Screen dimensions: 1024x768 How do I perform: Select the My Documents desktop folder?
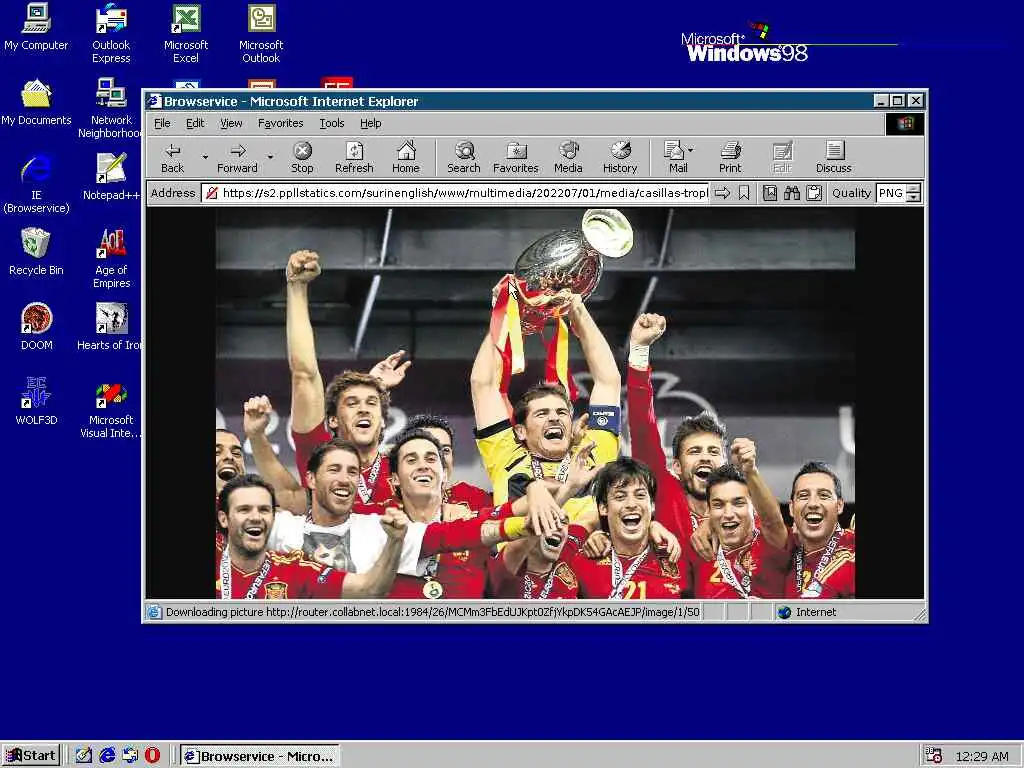pyautogui.click(x=36, y=103)
